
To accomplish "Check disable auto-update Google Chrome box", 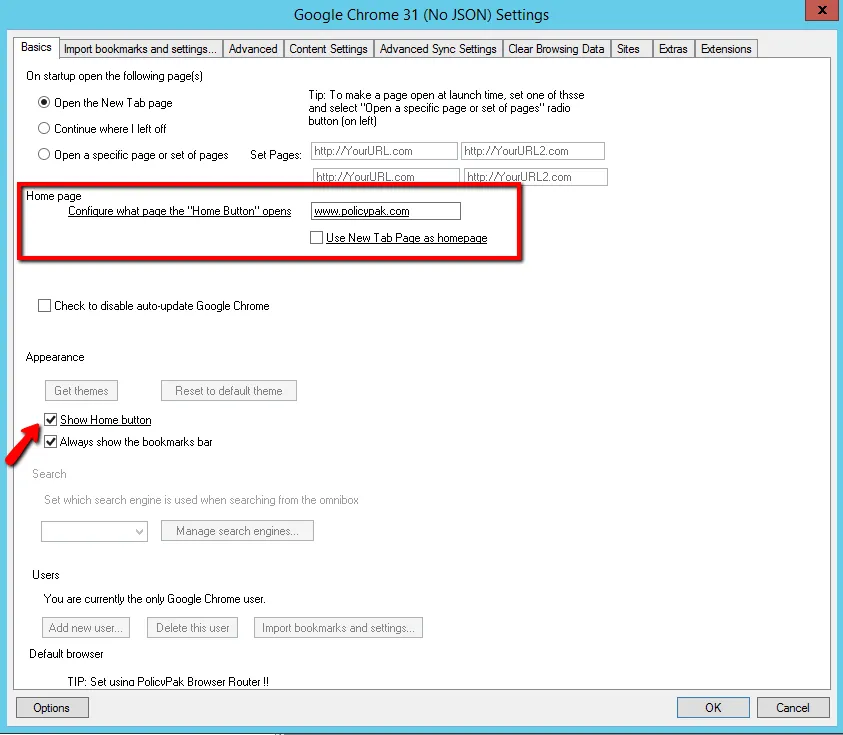I will point(44,306).
